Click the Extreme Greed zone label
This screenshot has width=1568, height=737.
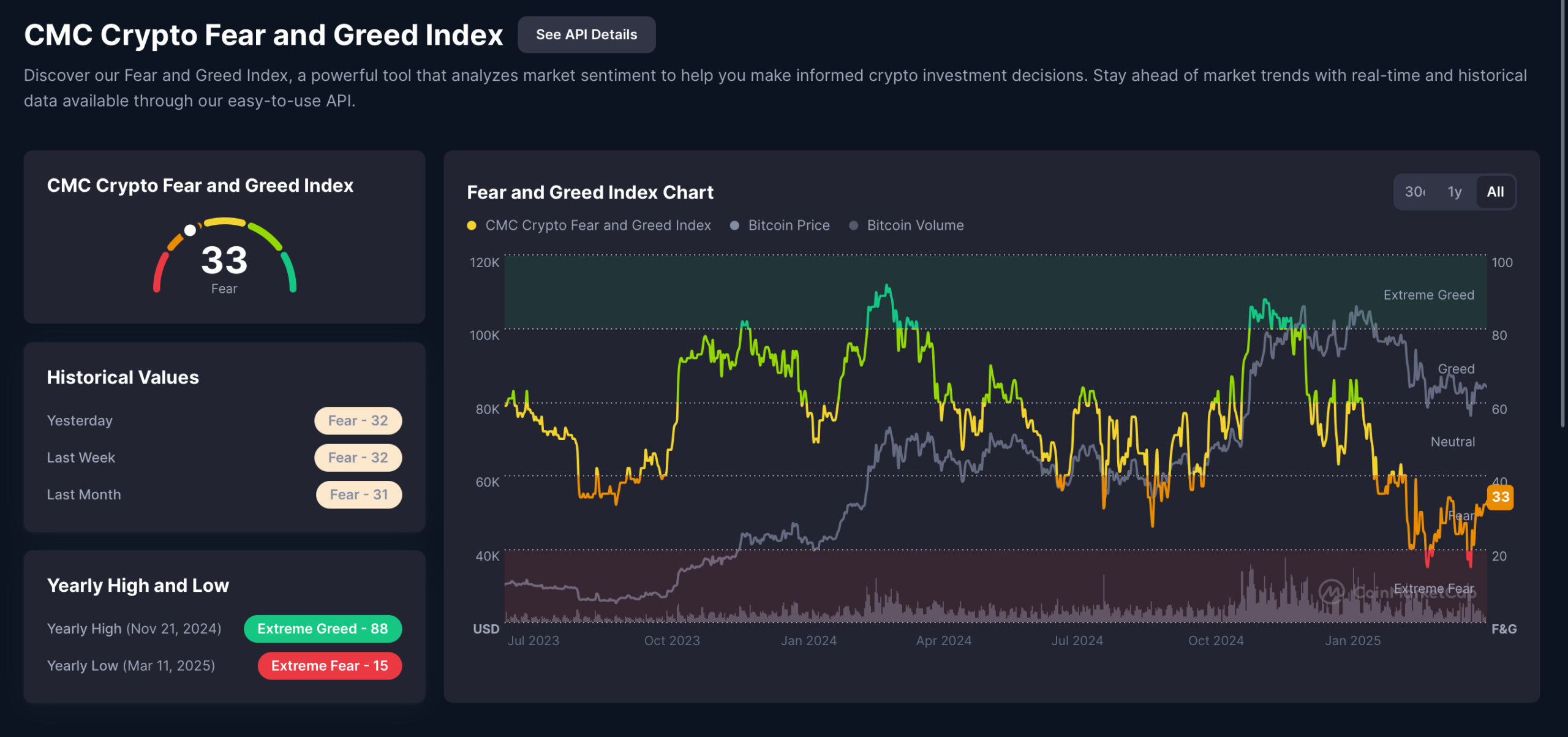point(1428,295)
